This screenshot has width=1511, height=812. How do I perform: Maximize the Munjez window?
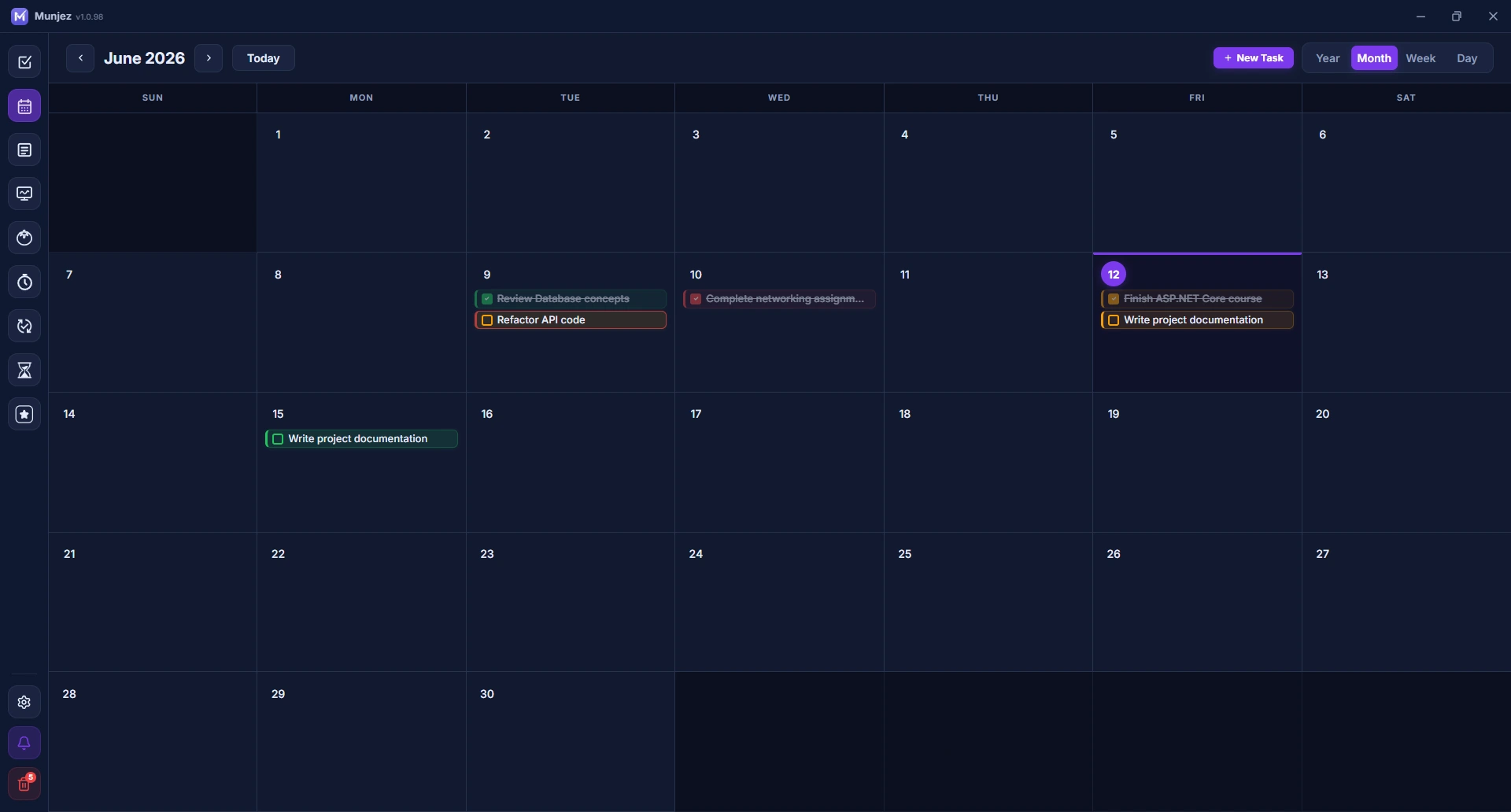click(1457, 17)
